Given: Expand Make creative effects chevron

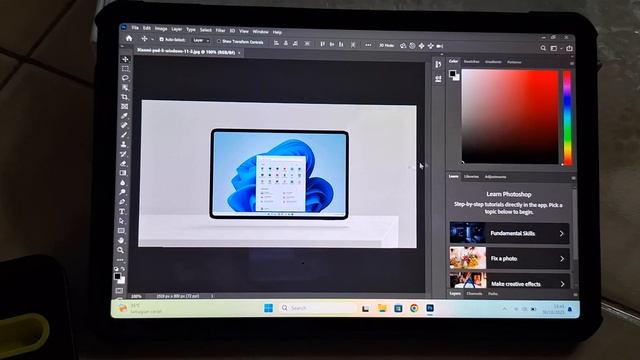Looking at the screenshot, I should pos(562,284).
